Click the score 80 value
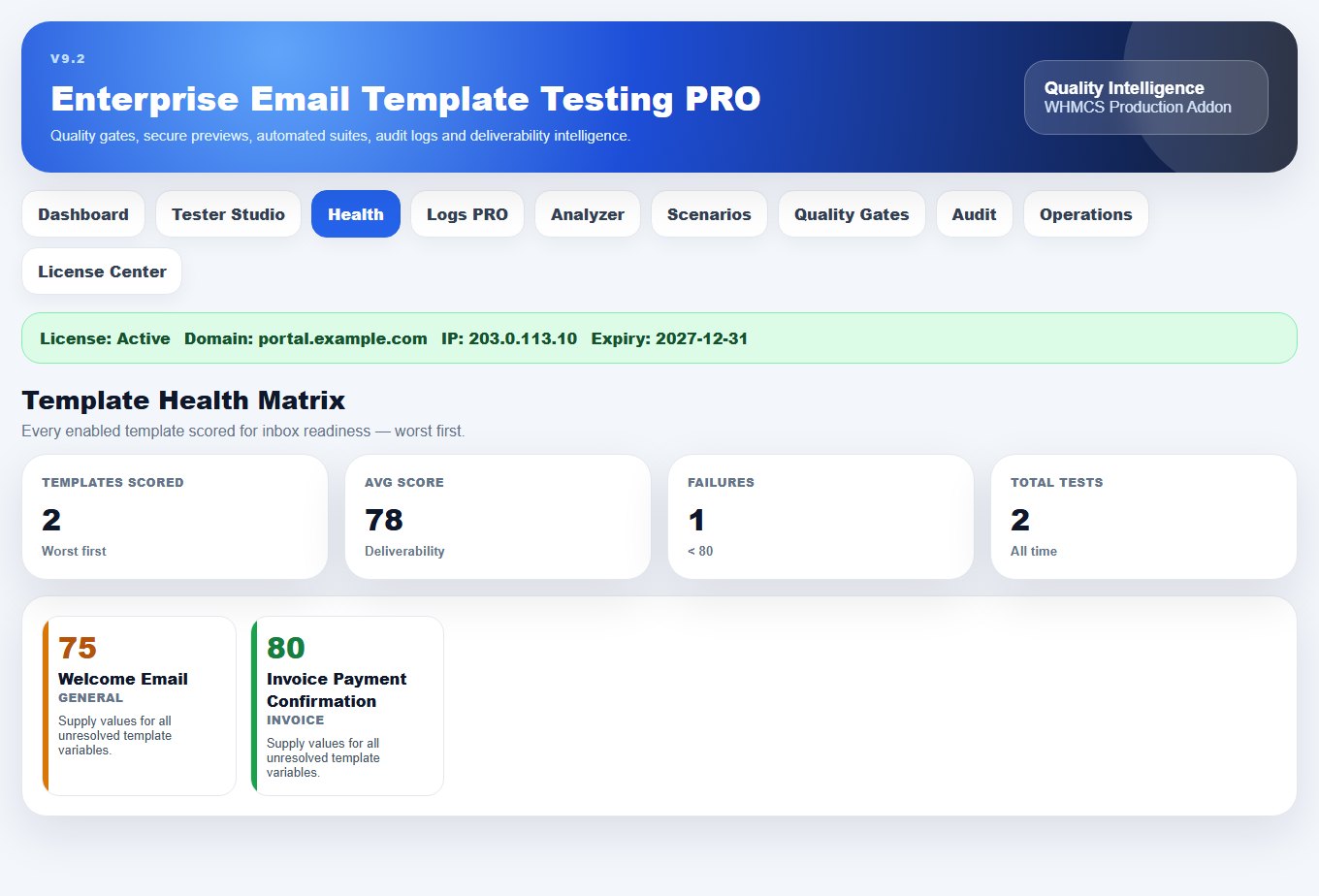Screen dimensions: 1319x896 pos(286,648)
